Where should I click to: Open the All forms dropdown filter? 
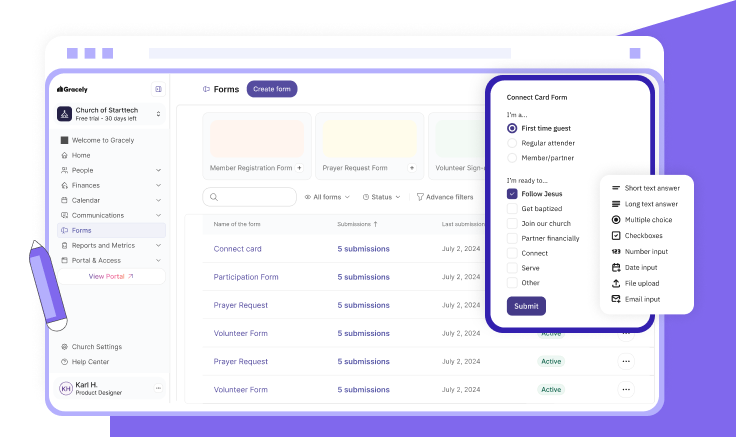pyautogui.click(x=327, y=197)
